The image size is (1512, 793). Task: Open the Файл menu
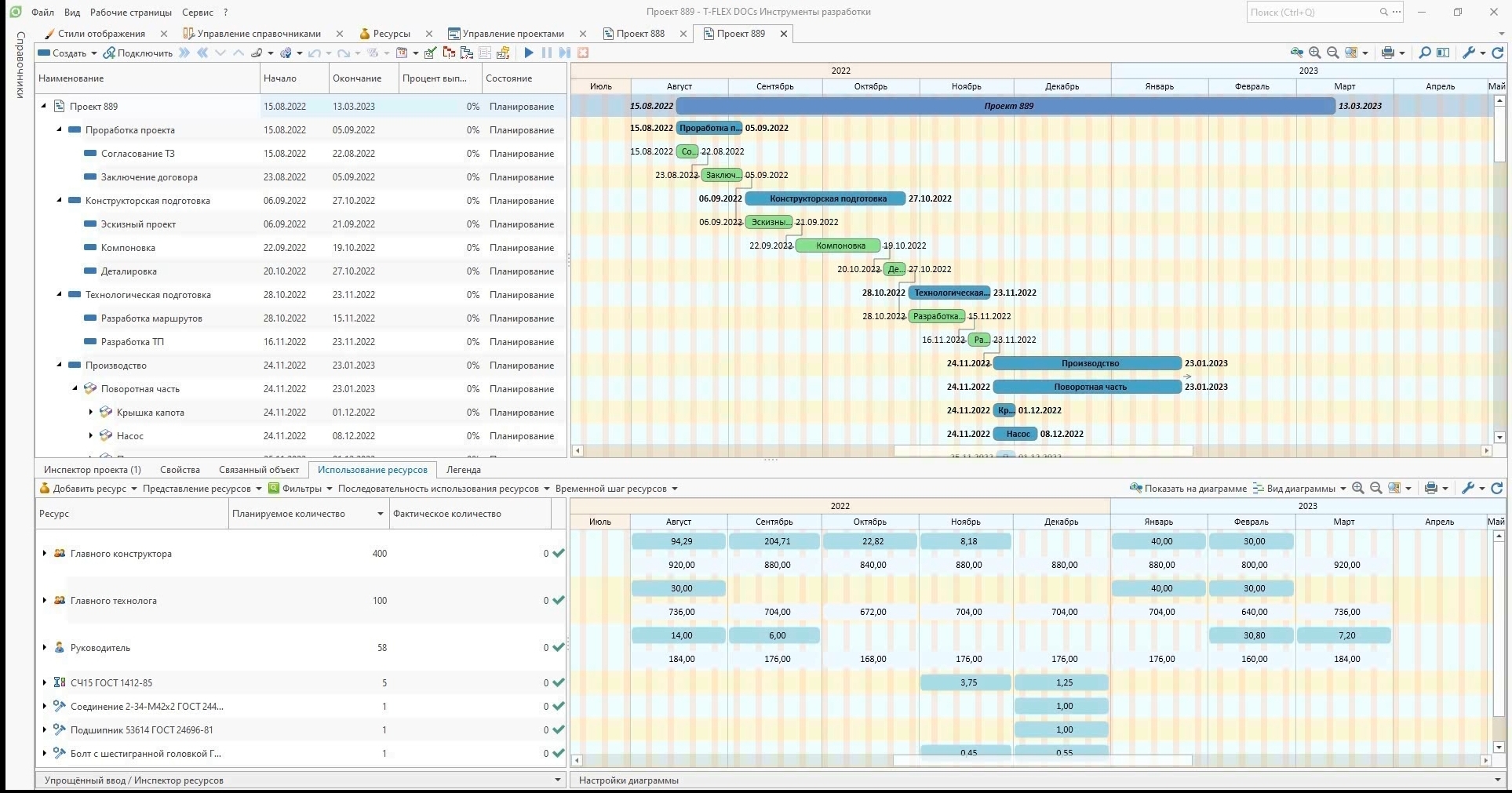point(43,12)
